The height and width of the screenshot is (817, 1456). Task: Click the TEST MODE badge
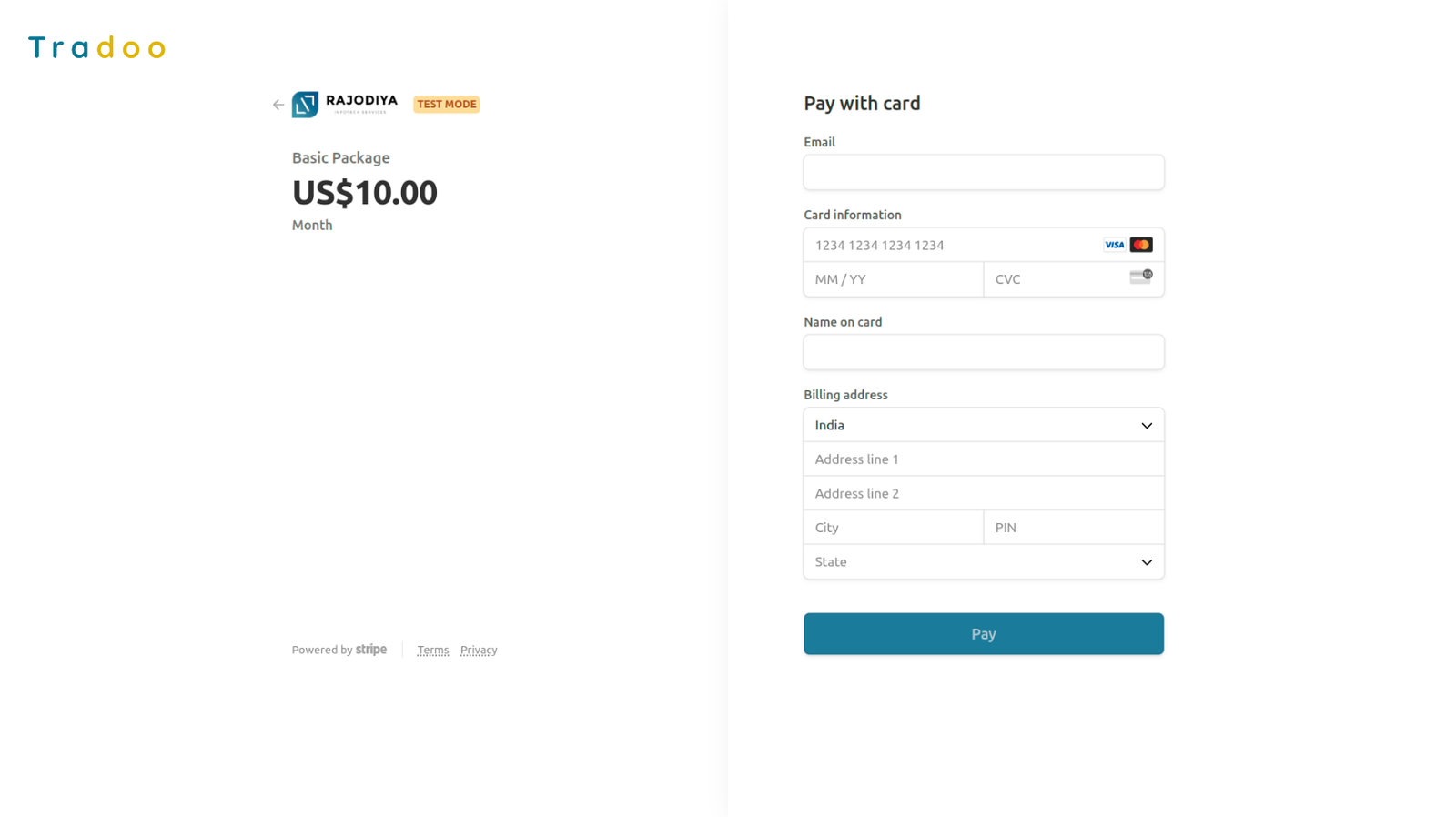point(447,104)
